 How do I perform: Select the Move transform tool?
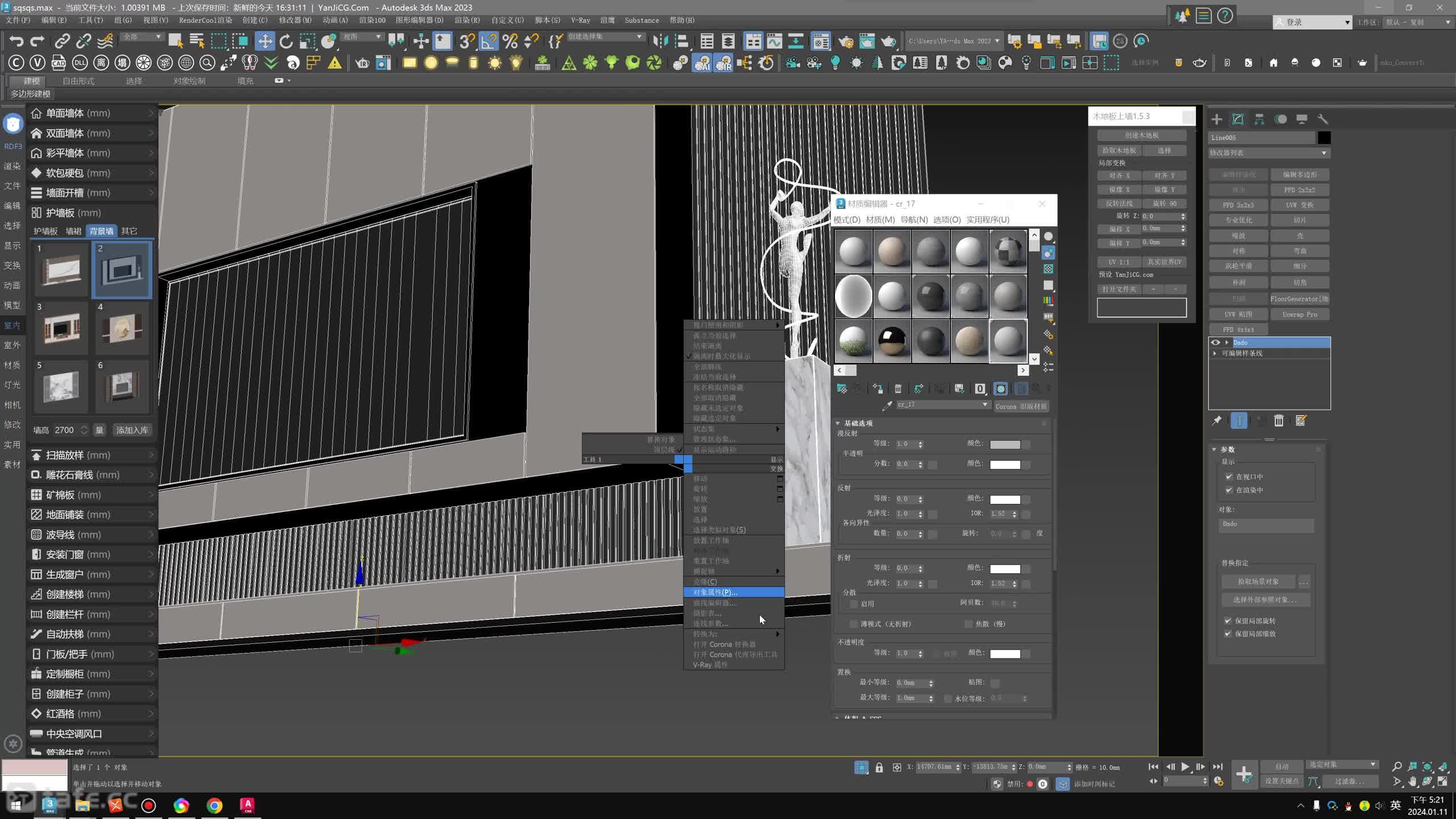tap(264, 41)
